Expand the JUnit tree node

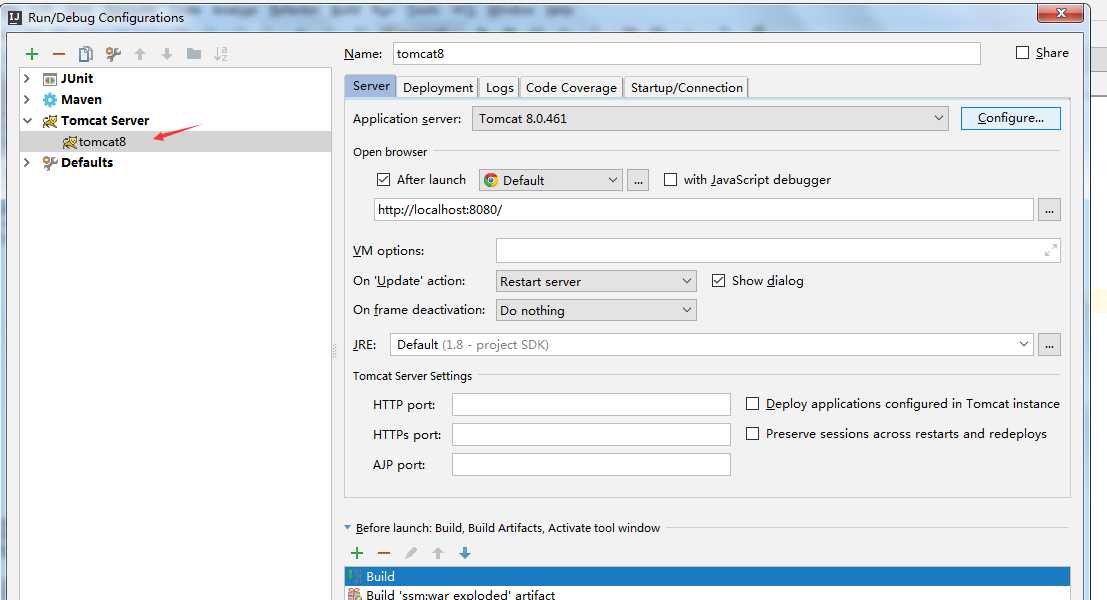point(27,78)
